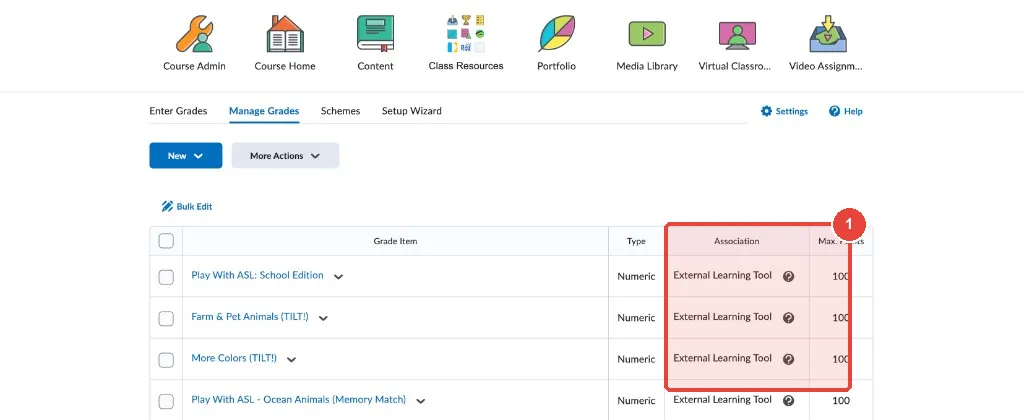Click External Learning Tool in Ocean Animals row
This screenshot has width=1024, height=420.
[722, 400]
